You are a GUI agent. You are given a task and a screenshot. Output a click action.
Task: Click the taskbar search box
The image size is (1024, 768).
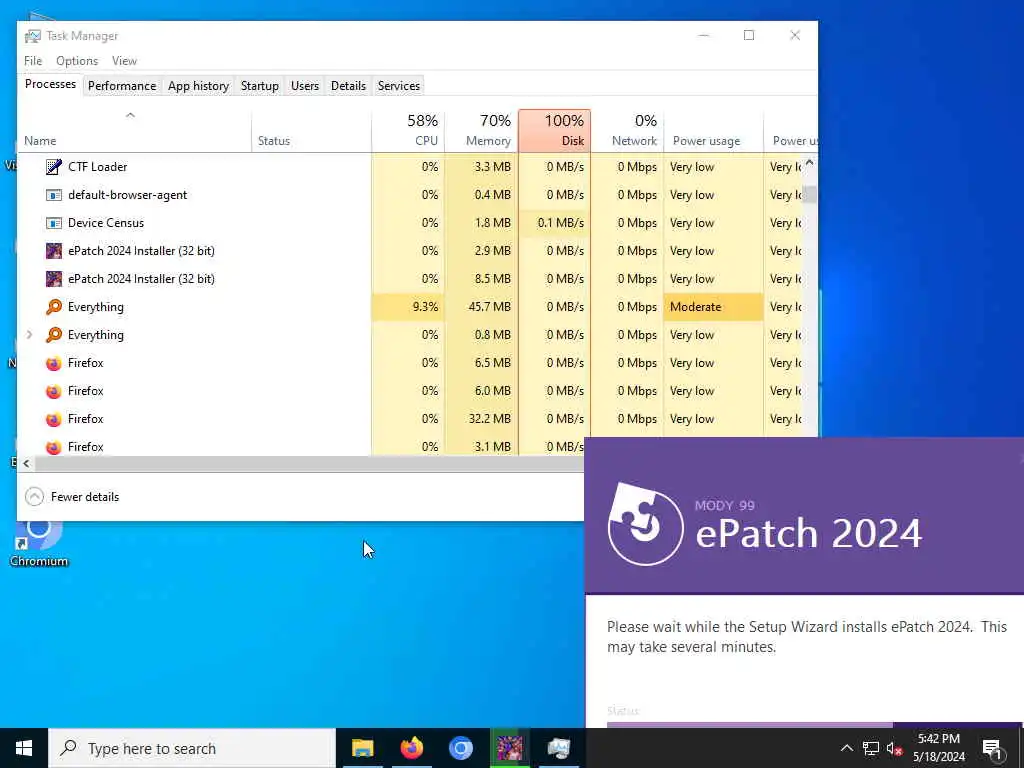coord(192,748)
